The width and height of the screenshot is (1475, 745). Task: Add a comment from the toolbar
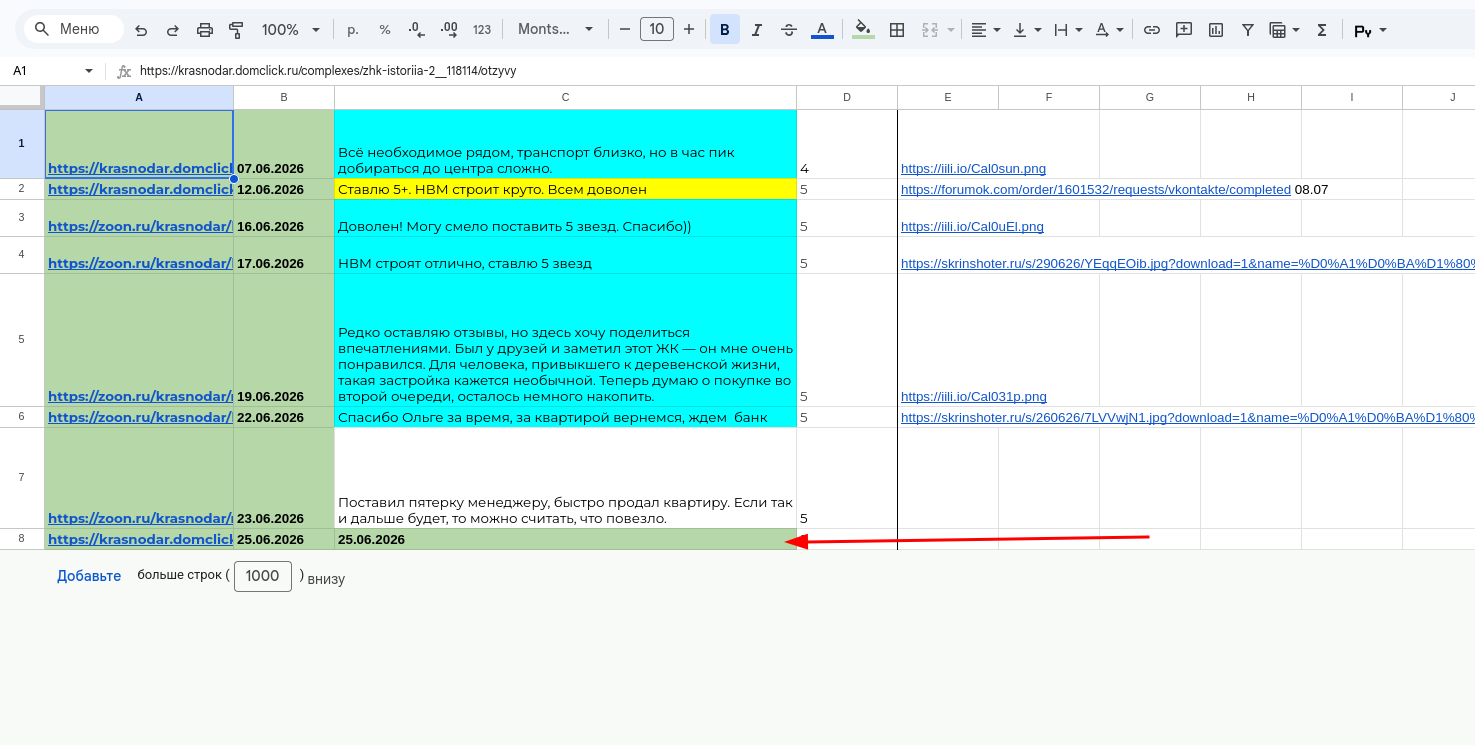coord(1184,30)
